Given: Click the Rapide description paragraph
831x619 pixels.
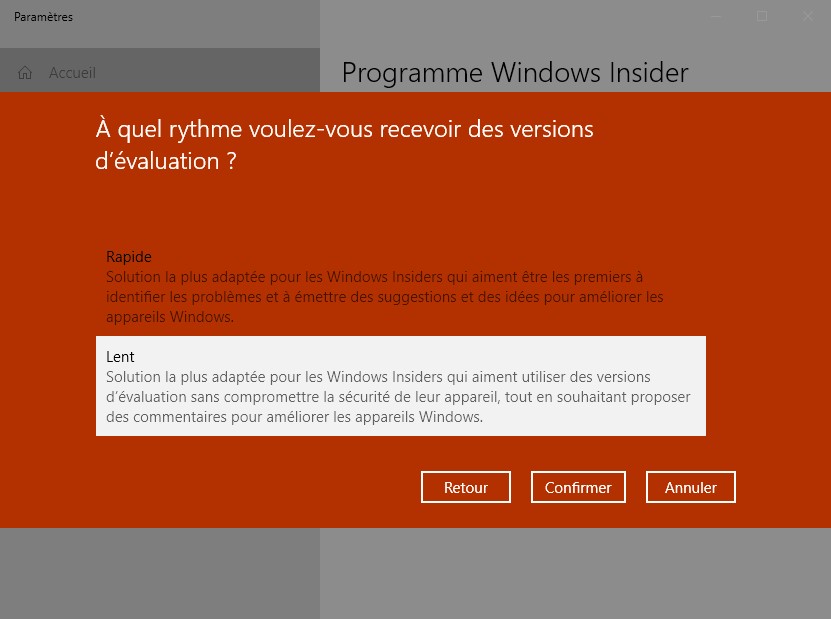Looking at the screenshot, I should pos(385,297).
